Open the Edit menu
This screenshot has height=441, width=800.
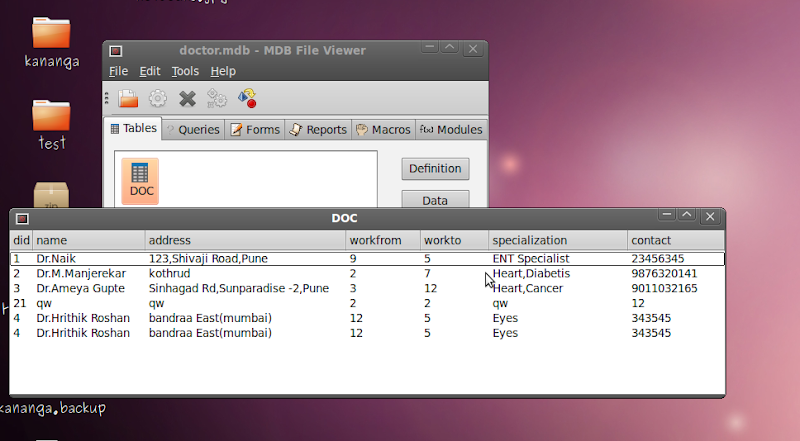(150, 71)
